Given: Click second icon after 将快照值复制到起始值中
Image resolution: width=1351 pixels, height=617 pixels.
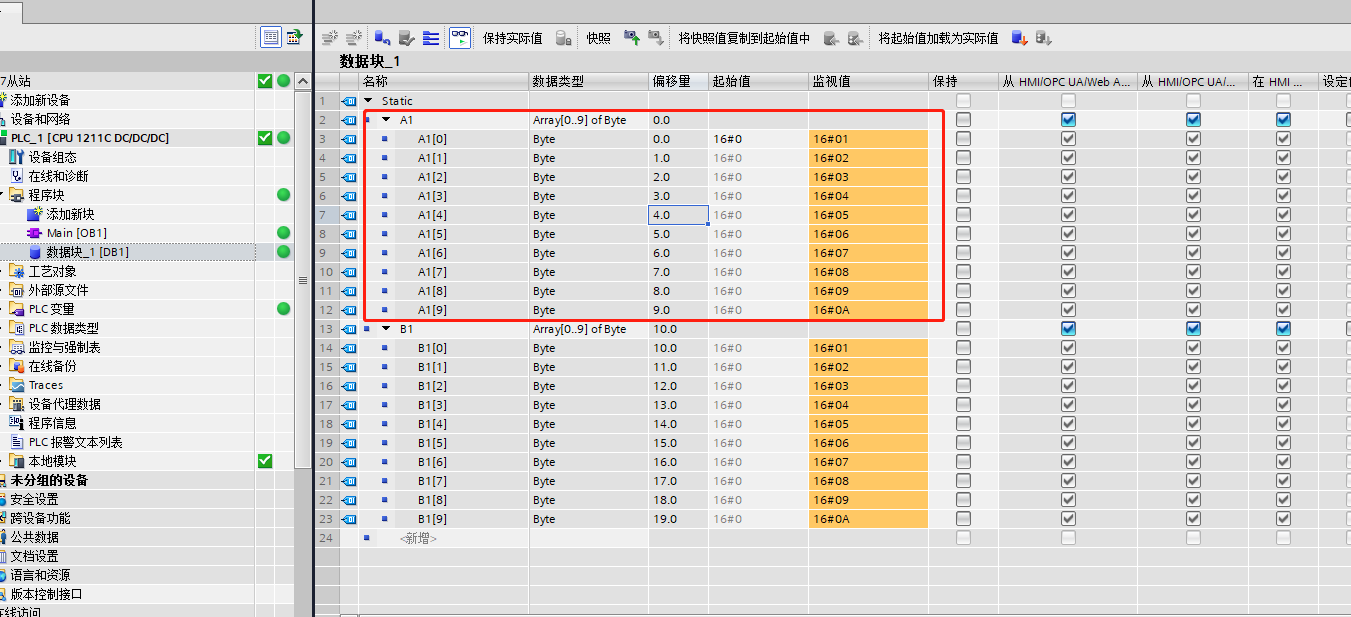Looking at the screenshot, I should (x=855, y=38).
